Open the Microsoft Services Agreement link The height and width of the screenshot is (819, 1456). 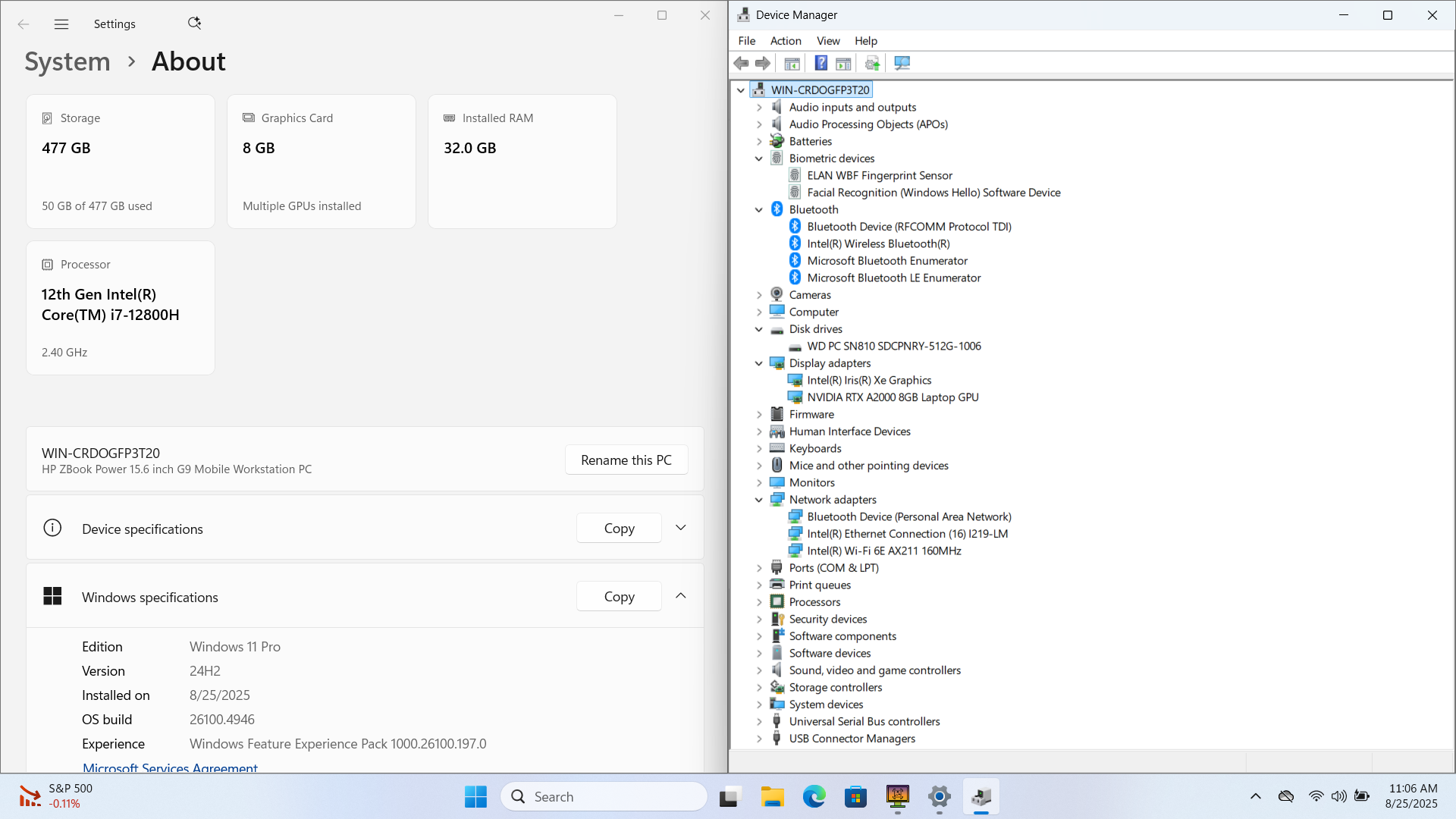[170, 767]
